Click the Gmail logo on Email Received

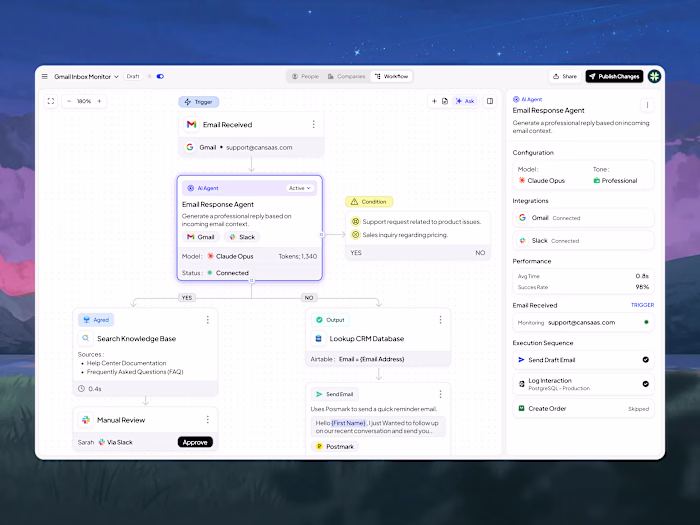coord(192,124)
